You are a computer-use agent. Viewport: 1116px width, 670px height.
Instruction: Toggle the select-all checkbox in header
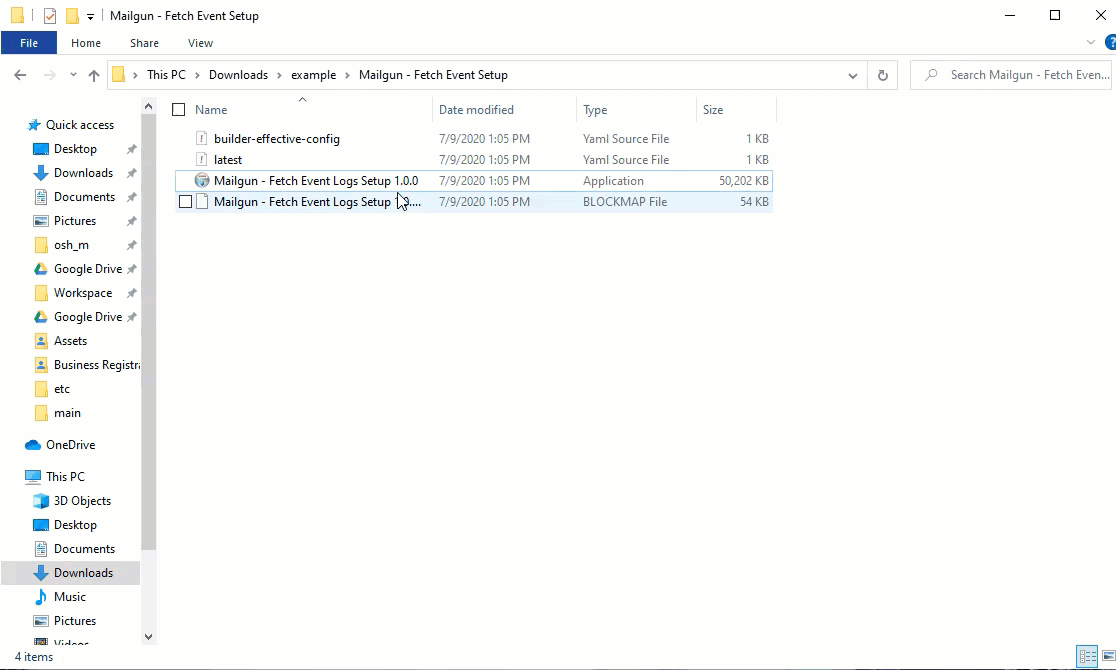click(x=179, y=110)
